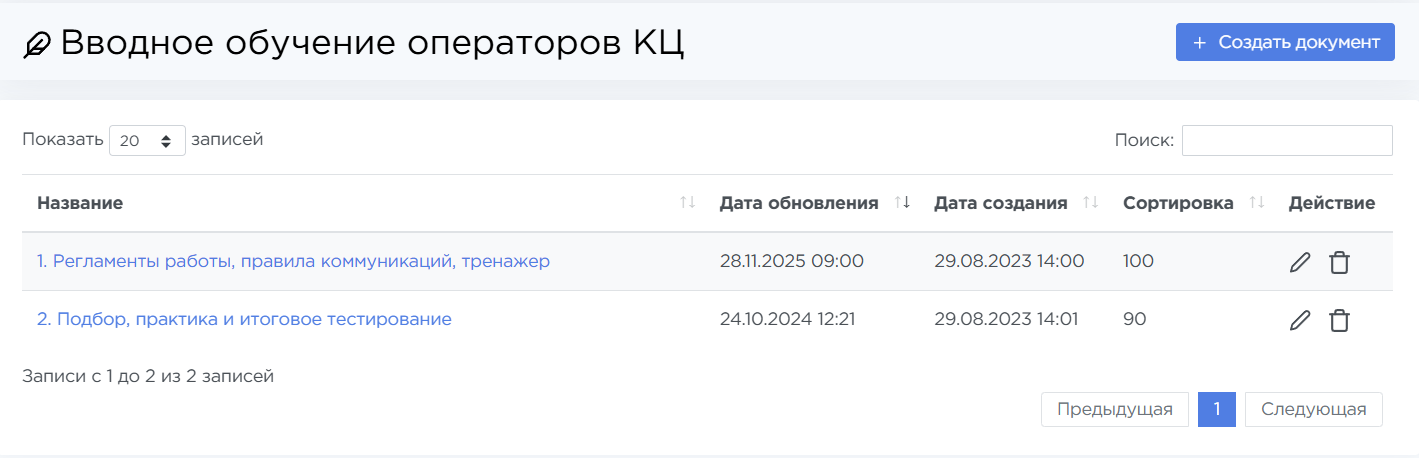Go to the Предыдущая page
Screen dimensions: 1419x458
tap(1114, 409)
